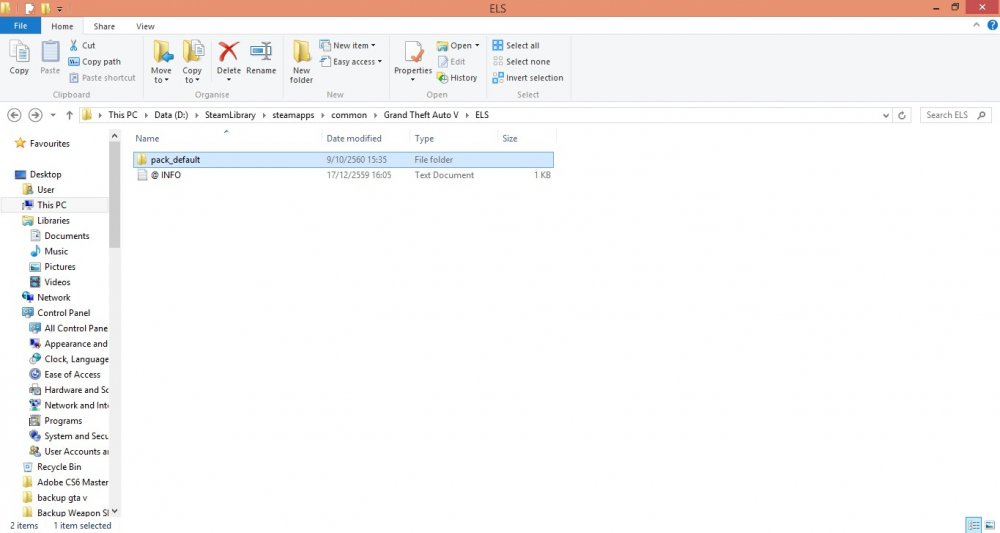Go up one folder level

point(70,115)
